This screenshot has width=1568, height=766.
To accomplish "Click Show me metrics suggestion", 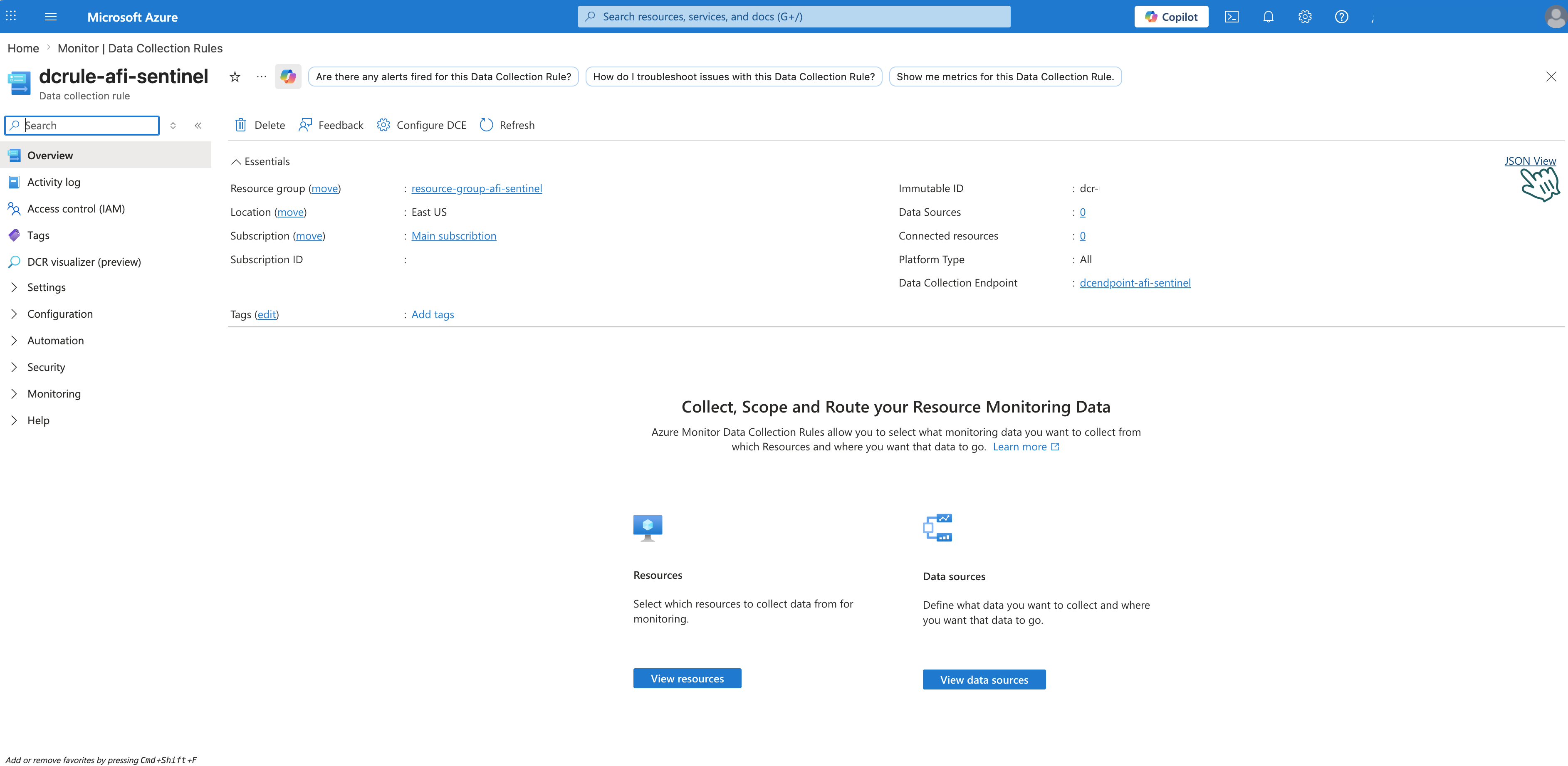I will pos(1005,77).
